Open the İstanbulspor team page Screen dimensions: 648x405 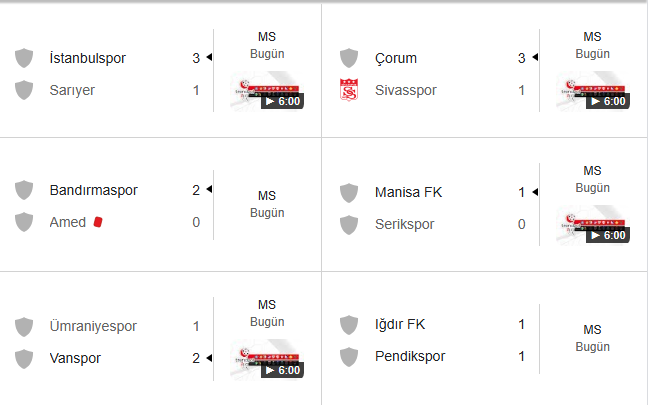(x=87, y=58)
